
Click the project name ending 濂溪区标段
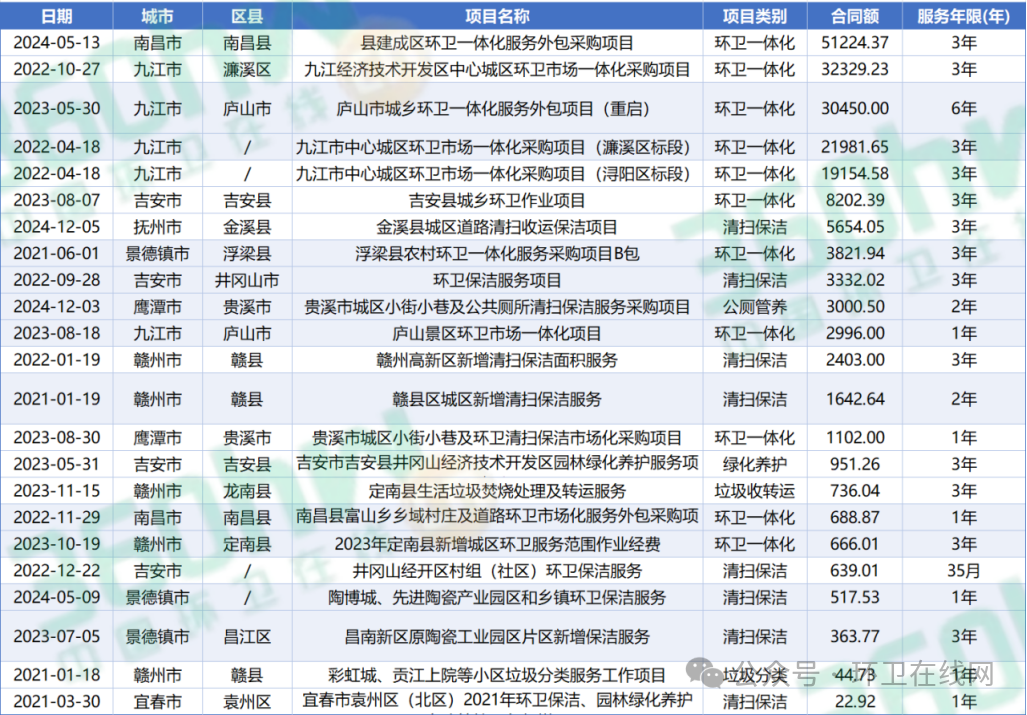497,147
